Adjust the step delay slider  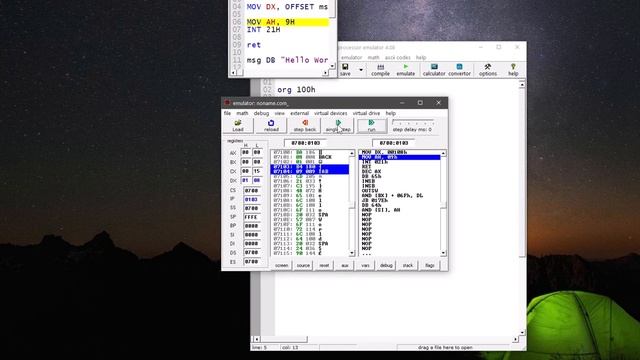pos(413,122)
